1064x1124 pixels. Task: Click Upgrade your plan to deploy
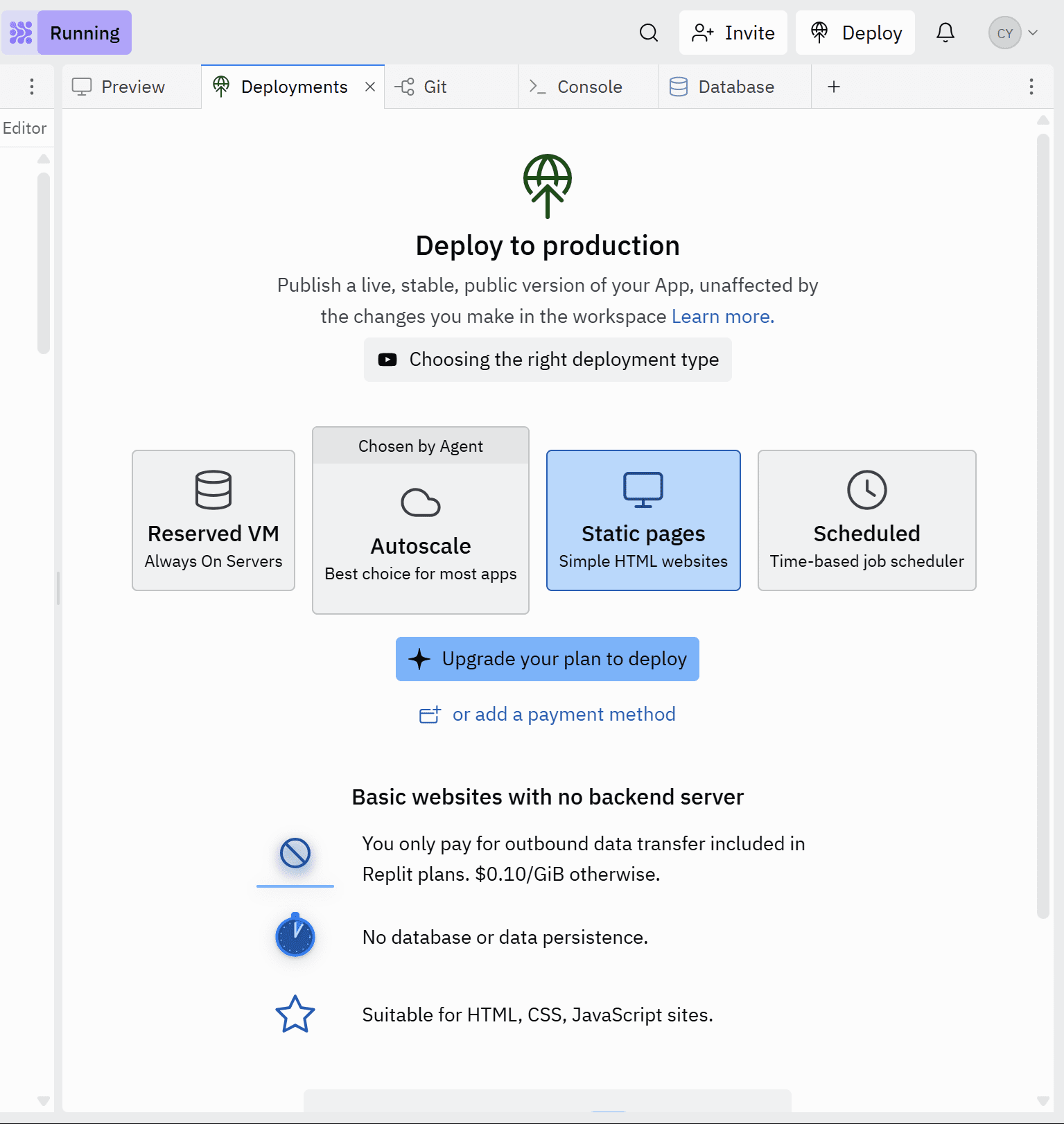click(547, 659)
